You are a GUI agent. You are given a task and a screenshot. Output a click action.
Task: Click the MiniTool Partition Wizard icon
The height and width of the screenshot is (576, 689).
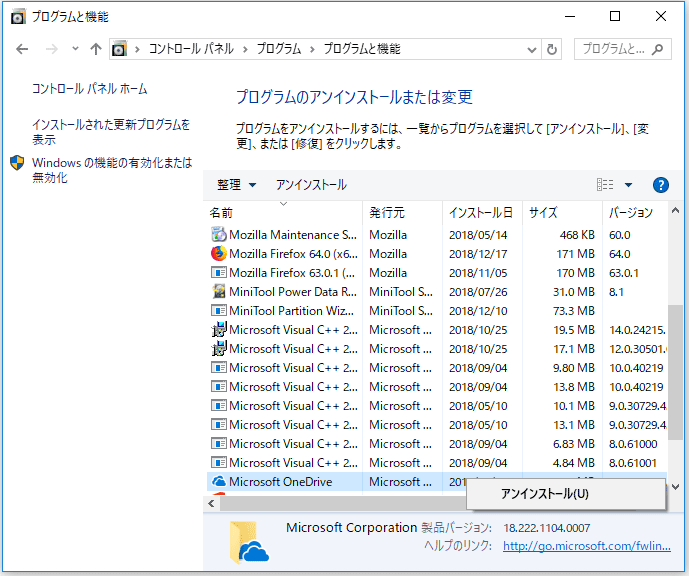point(218,311)
